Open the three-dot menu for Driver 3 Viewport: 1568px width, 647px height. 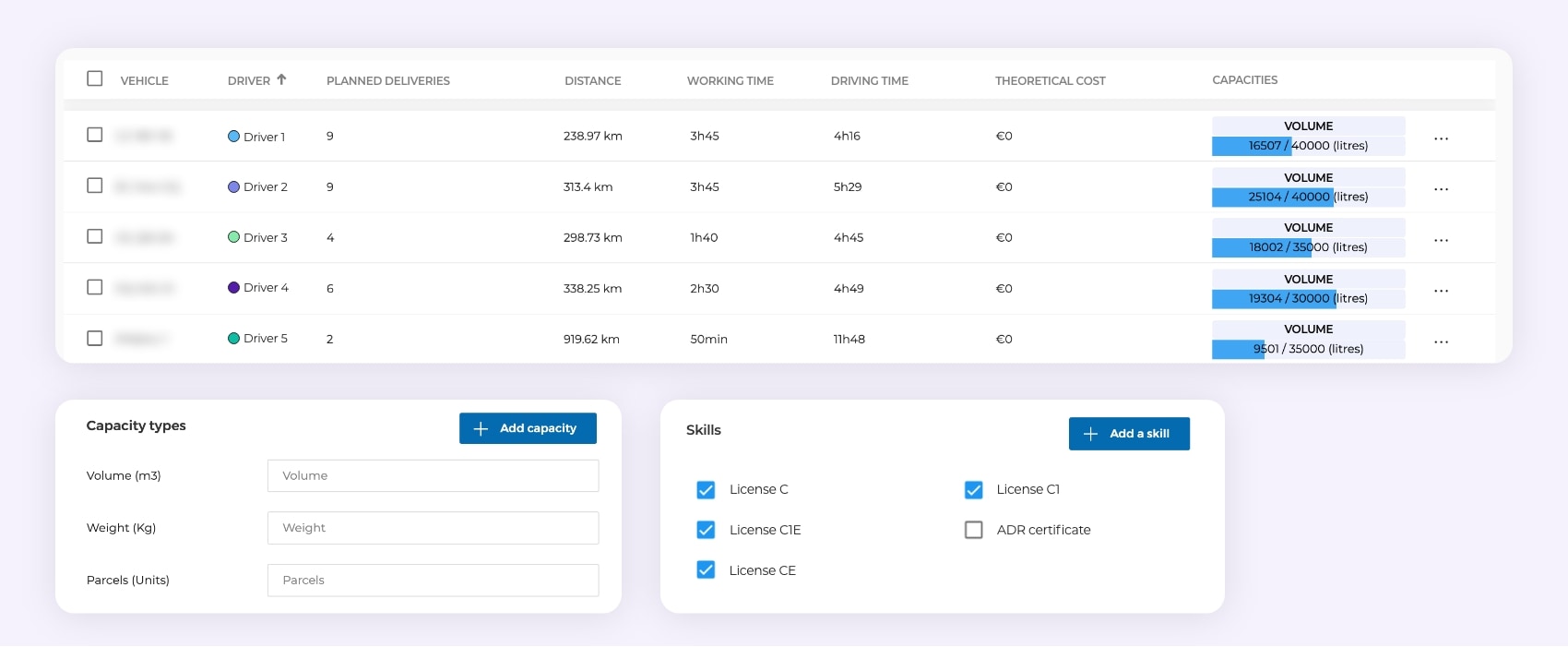(1441, 240)
